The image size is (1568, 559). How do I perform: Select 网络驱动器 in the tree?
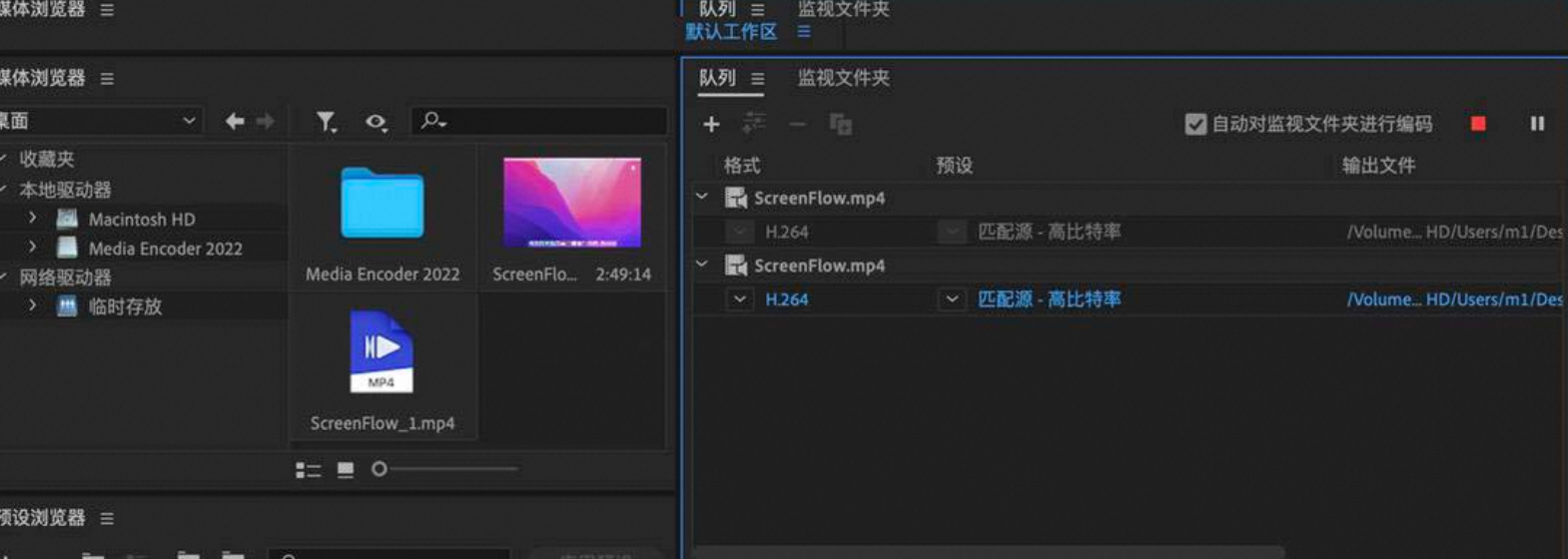[65, 278]
